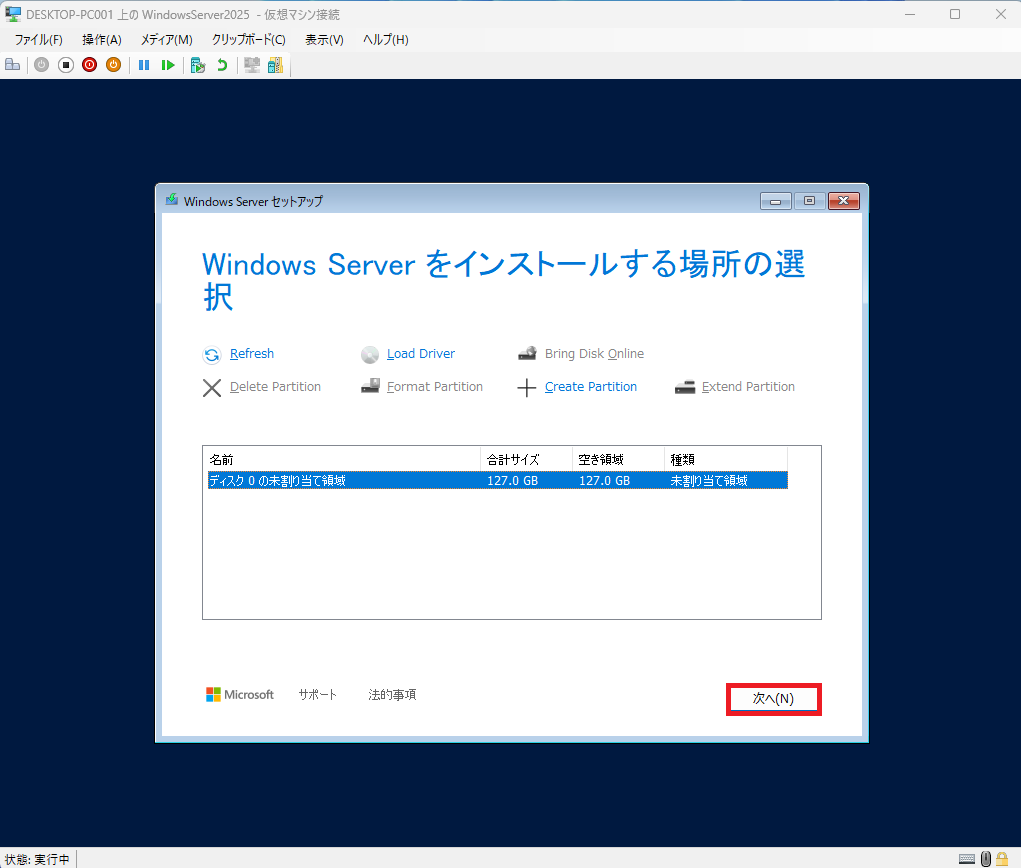Open the ファイル(F) menu

click(x=38, y=40)
